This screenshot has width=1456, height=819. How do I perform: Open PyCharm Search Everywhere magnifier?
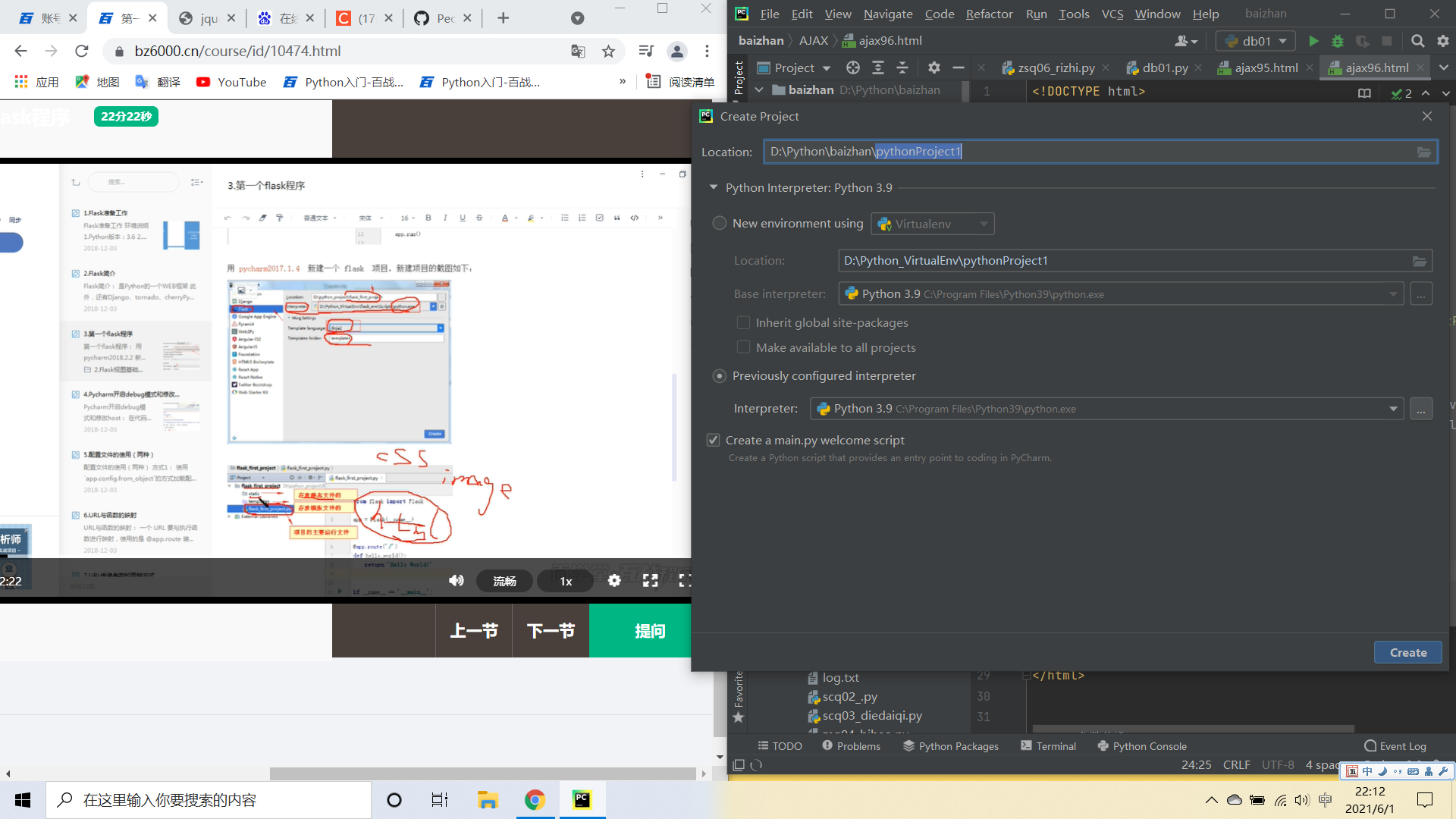coord(1417,41)
